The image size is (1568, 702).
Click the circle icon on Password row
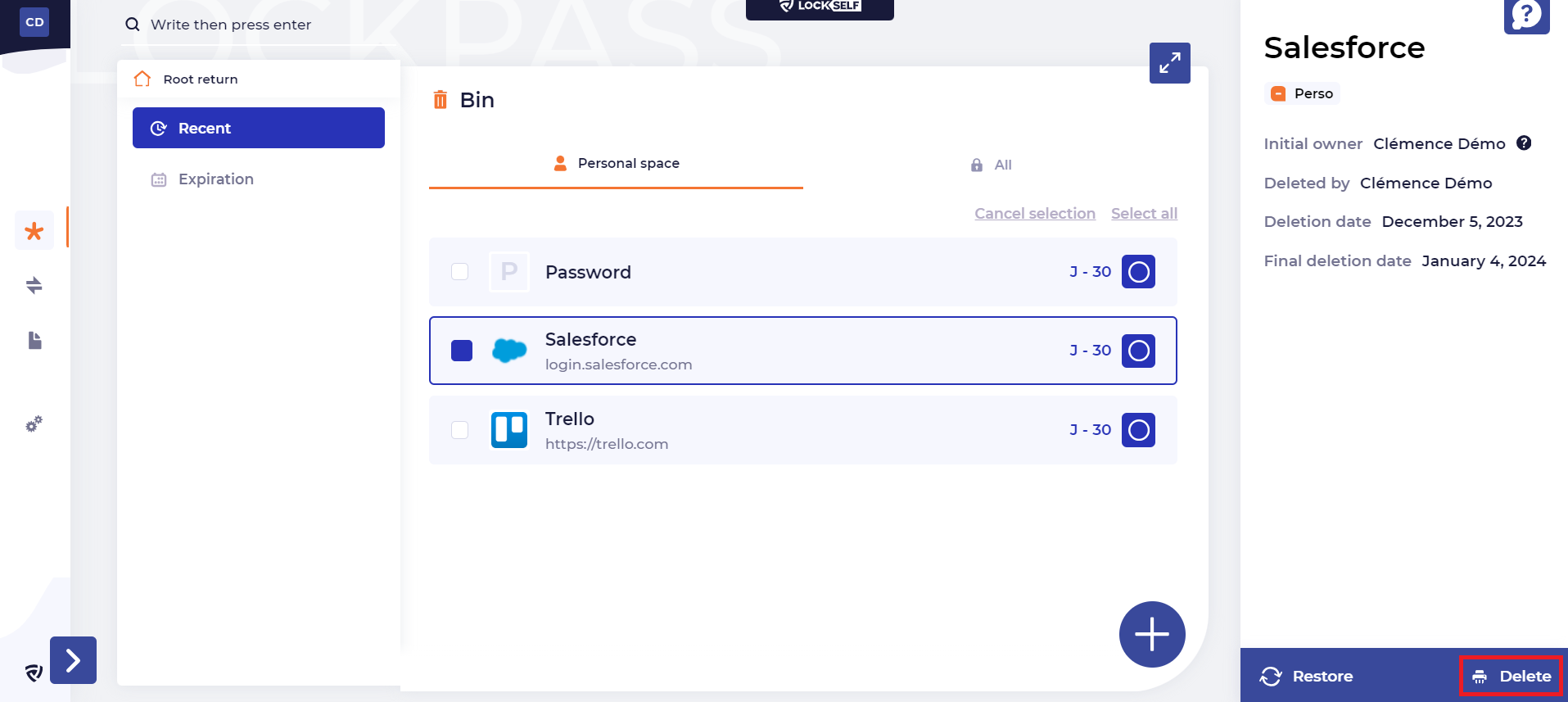pyautogui.click(x=1138, y=272)
